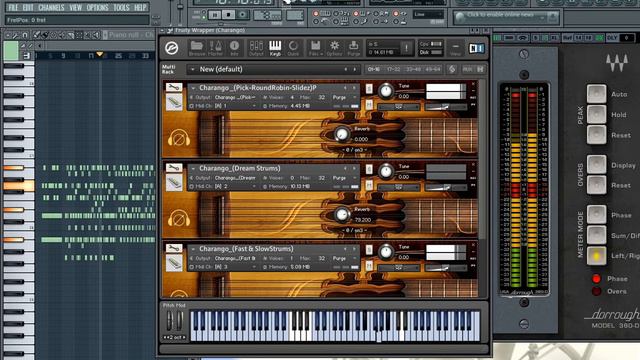Click the Kontakt rack vertical scrollbar

(x=482, y=159)
